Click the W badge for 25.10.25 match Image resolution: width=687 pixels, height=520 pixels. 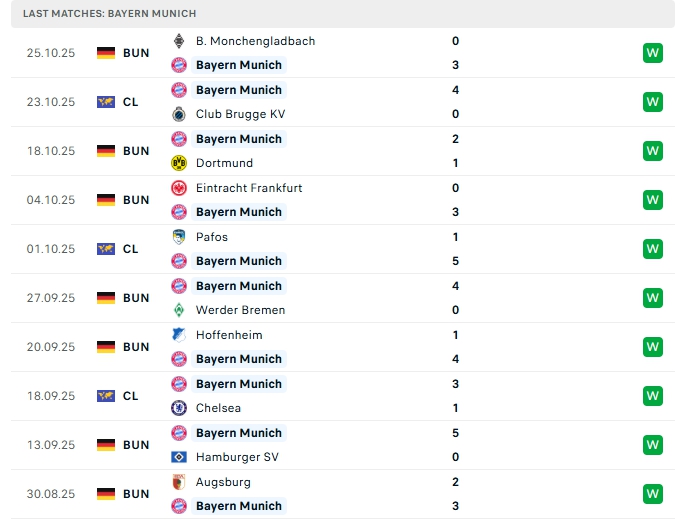653,53
